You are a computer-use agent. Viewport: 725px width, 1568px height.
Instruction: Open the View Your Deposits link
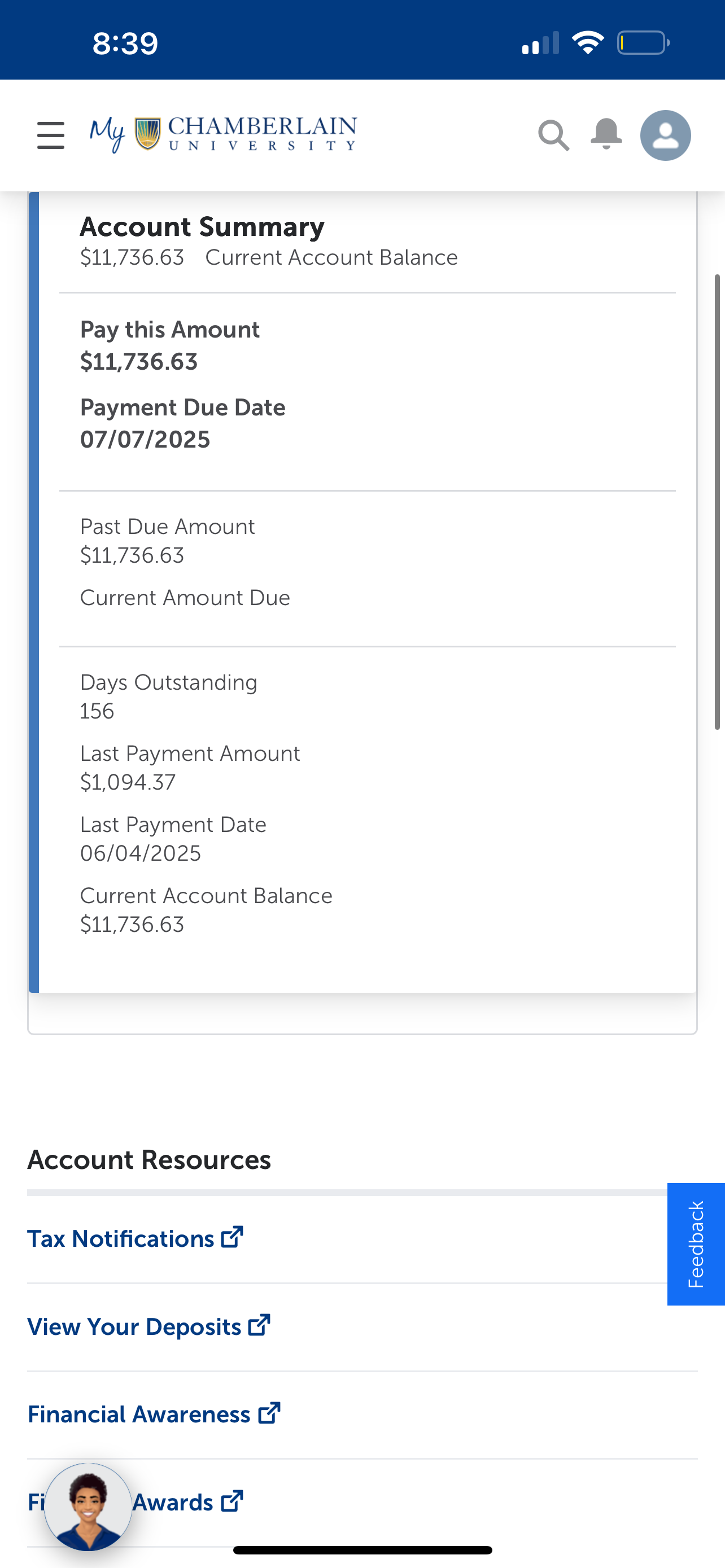tap(134, 1326)
